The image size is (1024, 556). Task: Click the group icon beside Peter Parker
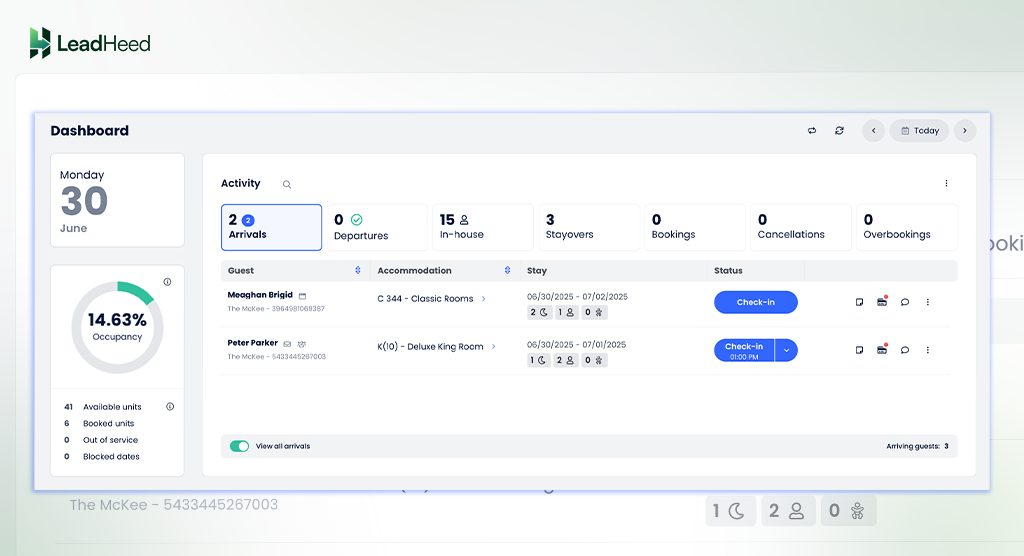coord(302,344)
